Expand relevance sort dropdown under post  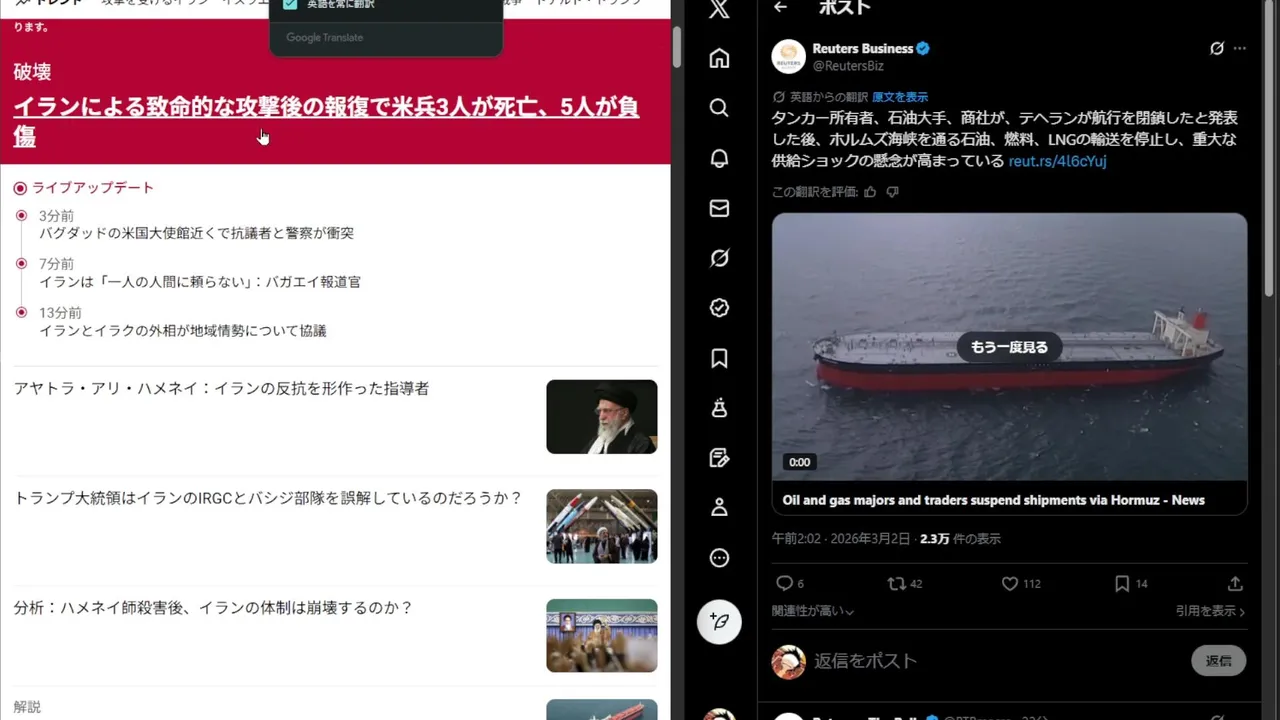click(x=813, y=611)
